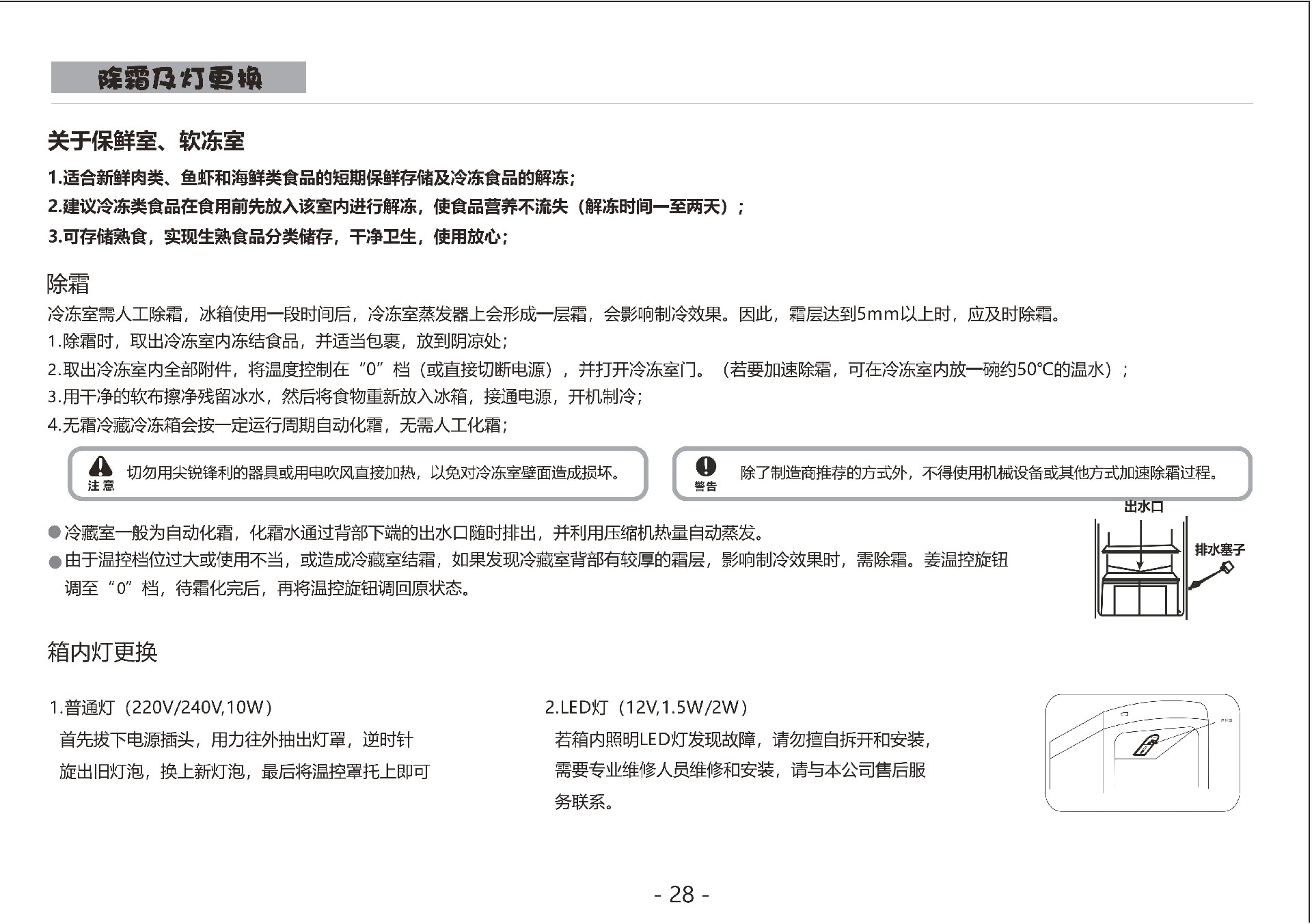Click the gray bullet before 冷藏室一般为自动化霜
The image size is (1312, 924).
coord(55,532)
